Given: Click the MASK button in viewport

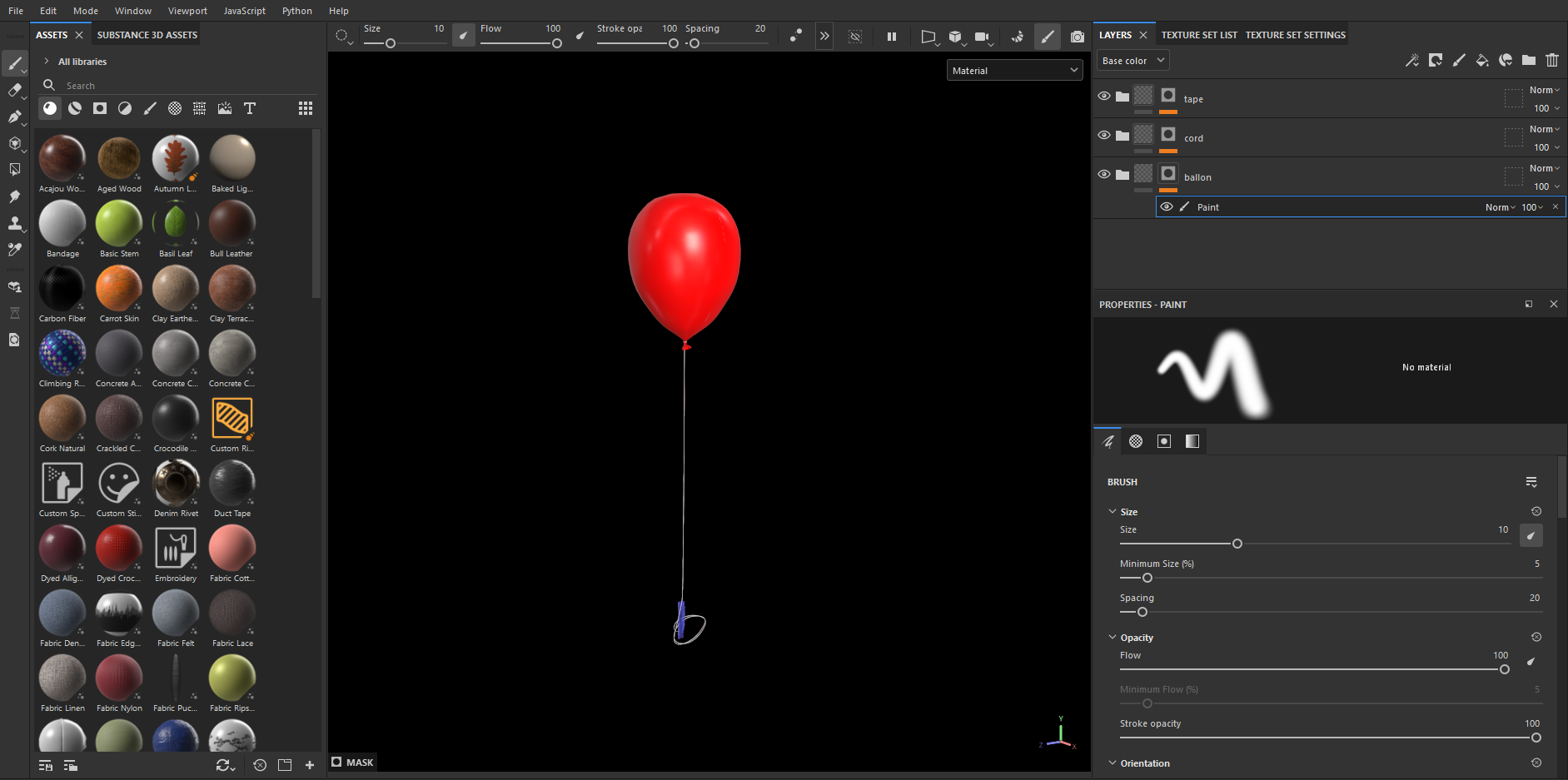Looking at the screenshot, I should point(352,763).
